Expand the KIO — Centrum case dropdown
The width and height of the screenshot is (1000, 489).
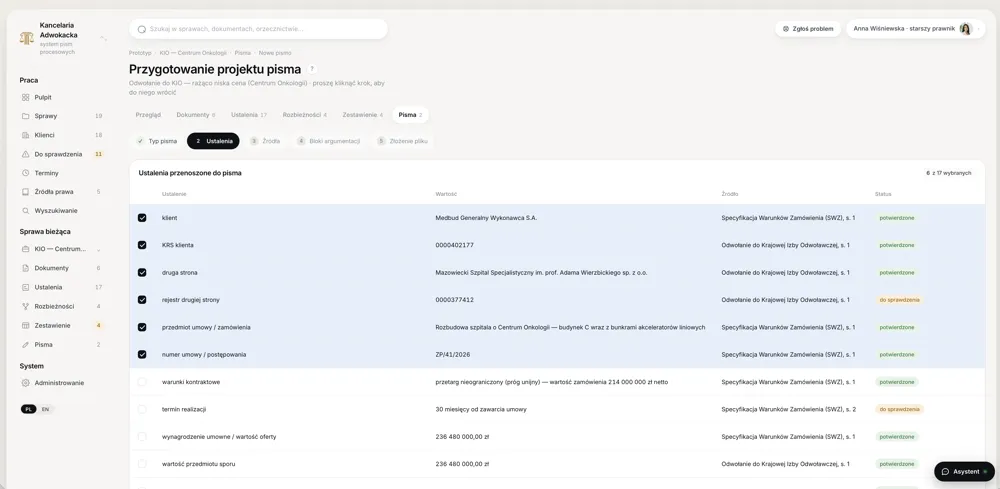(98, 249)
